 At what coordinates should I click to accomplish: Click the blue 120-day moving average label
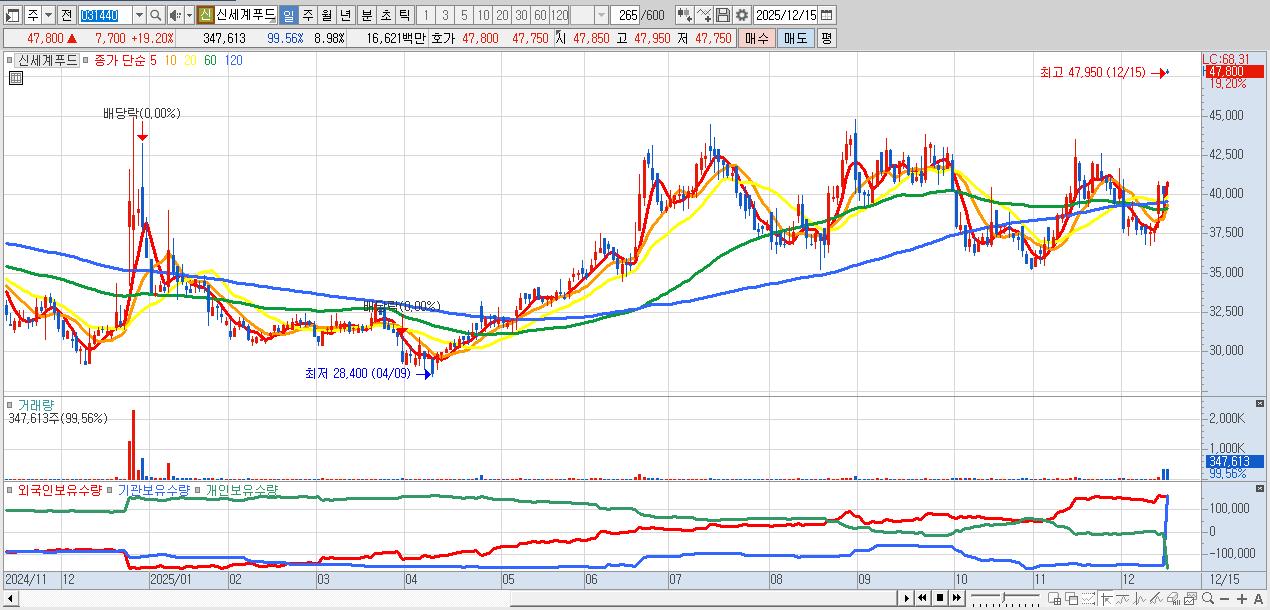click(233, 60)
